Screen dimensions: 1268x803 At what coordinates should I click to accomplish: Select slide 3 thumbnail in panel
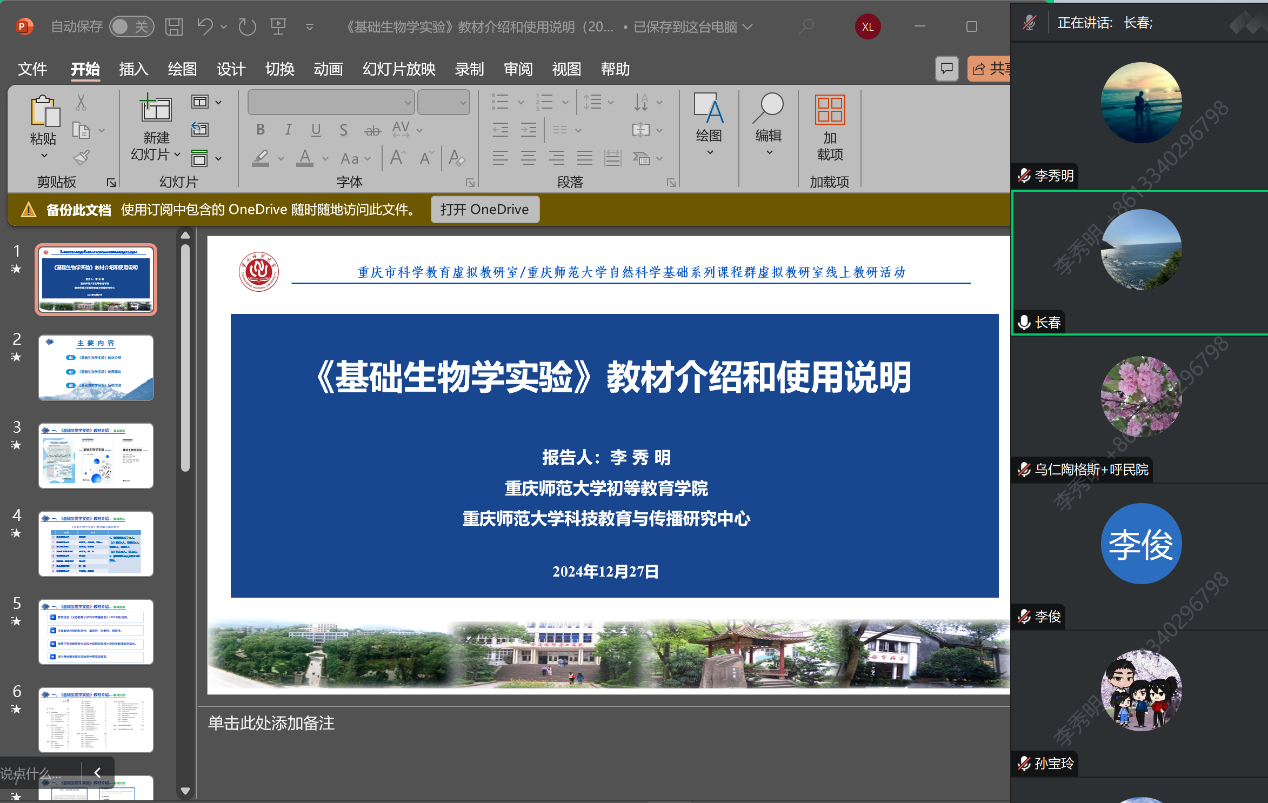point(96,455)
